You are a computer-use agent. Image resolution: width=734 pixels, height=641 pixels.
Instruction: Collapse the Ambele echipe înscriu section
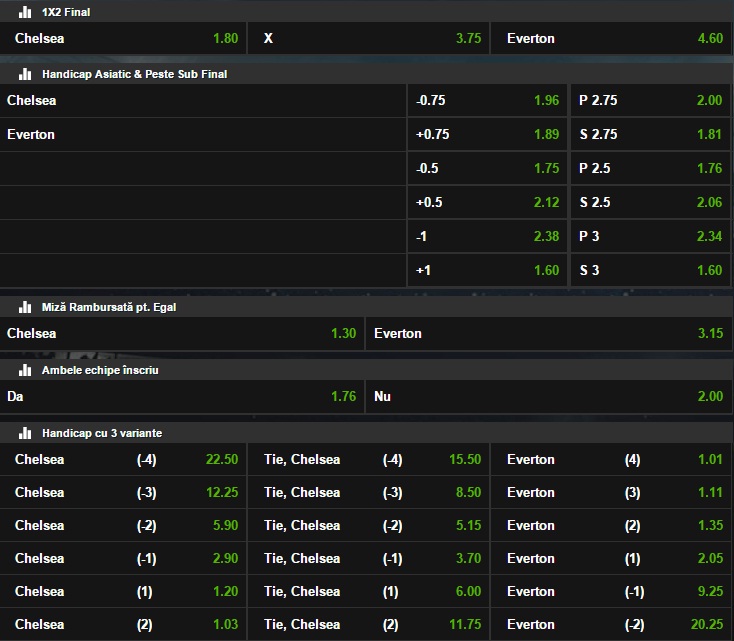click(x=367, y=370)
